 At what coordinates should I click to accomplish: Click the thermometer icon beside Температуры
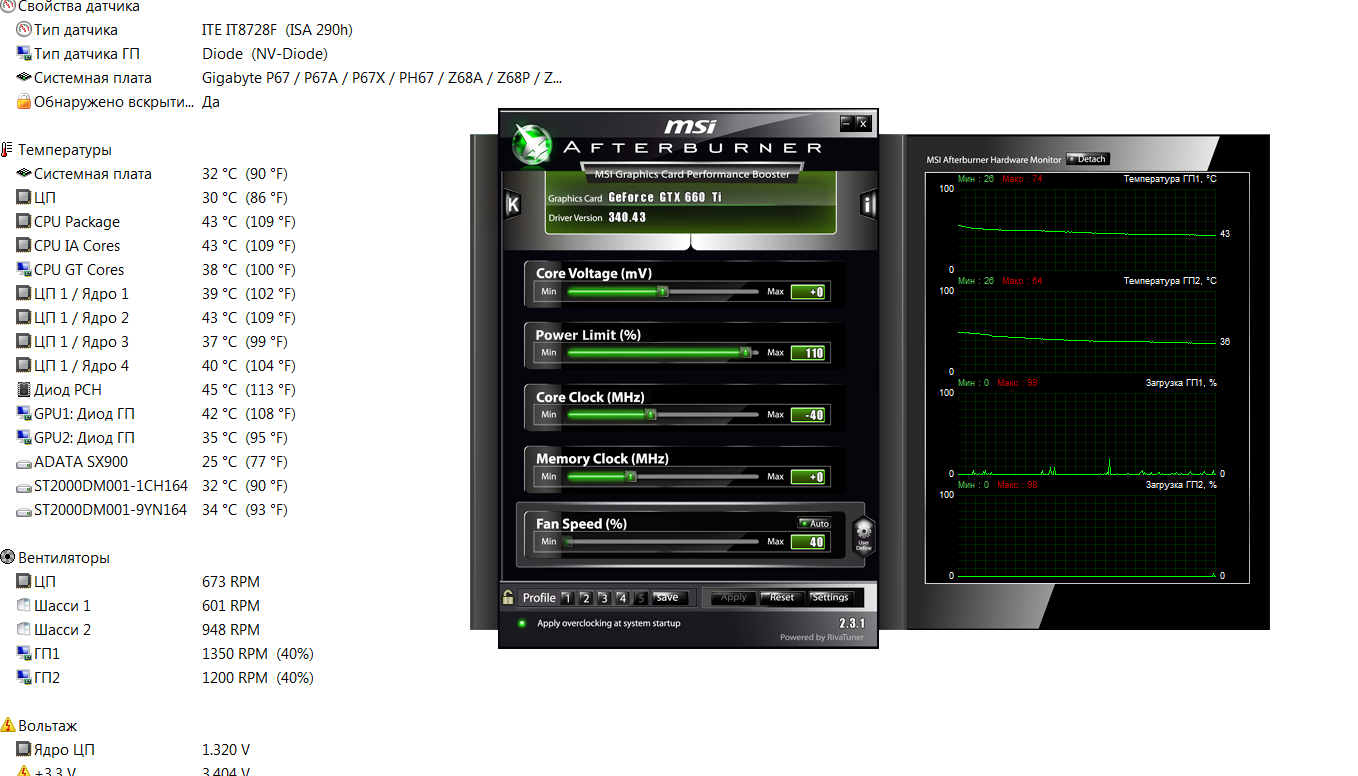coord(8,150)
